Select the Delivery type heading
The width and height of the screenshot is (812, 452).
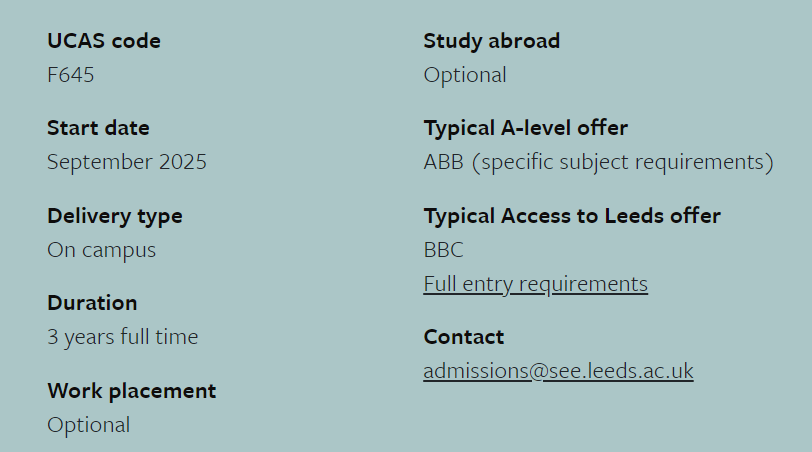point(115,216)
